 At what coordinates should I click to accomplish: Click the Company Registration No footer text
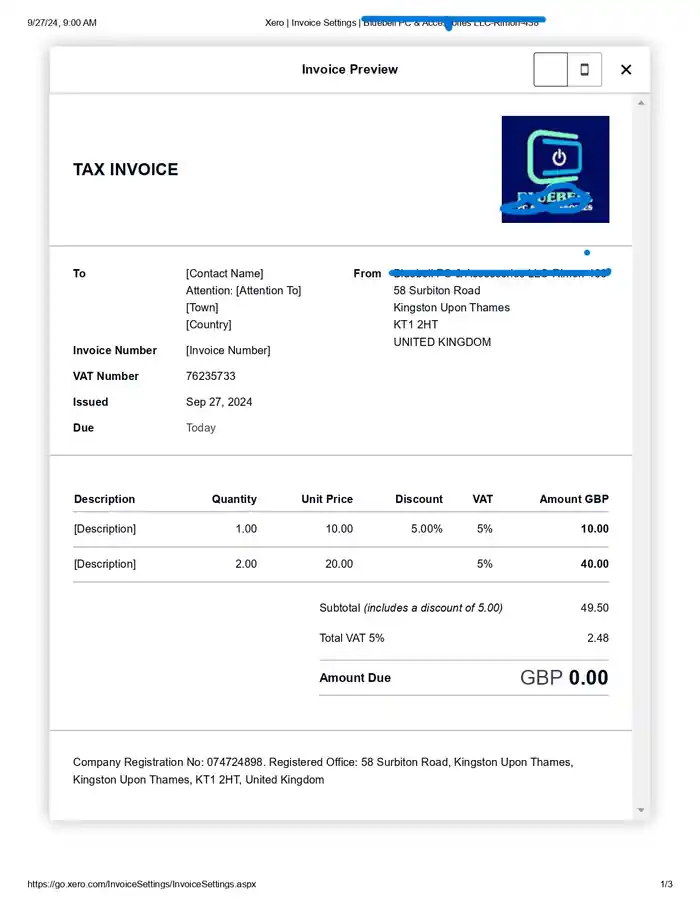[x=323, y=771]
